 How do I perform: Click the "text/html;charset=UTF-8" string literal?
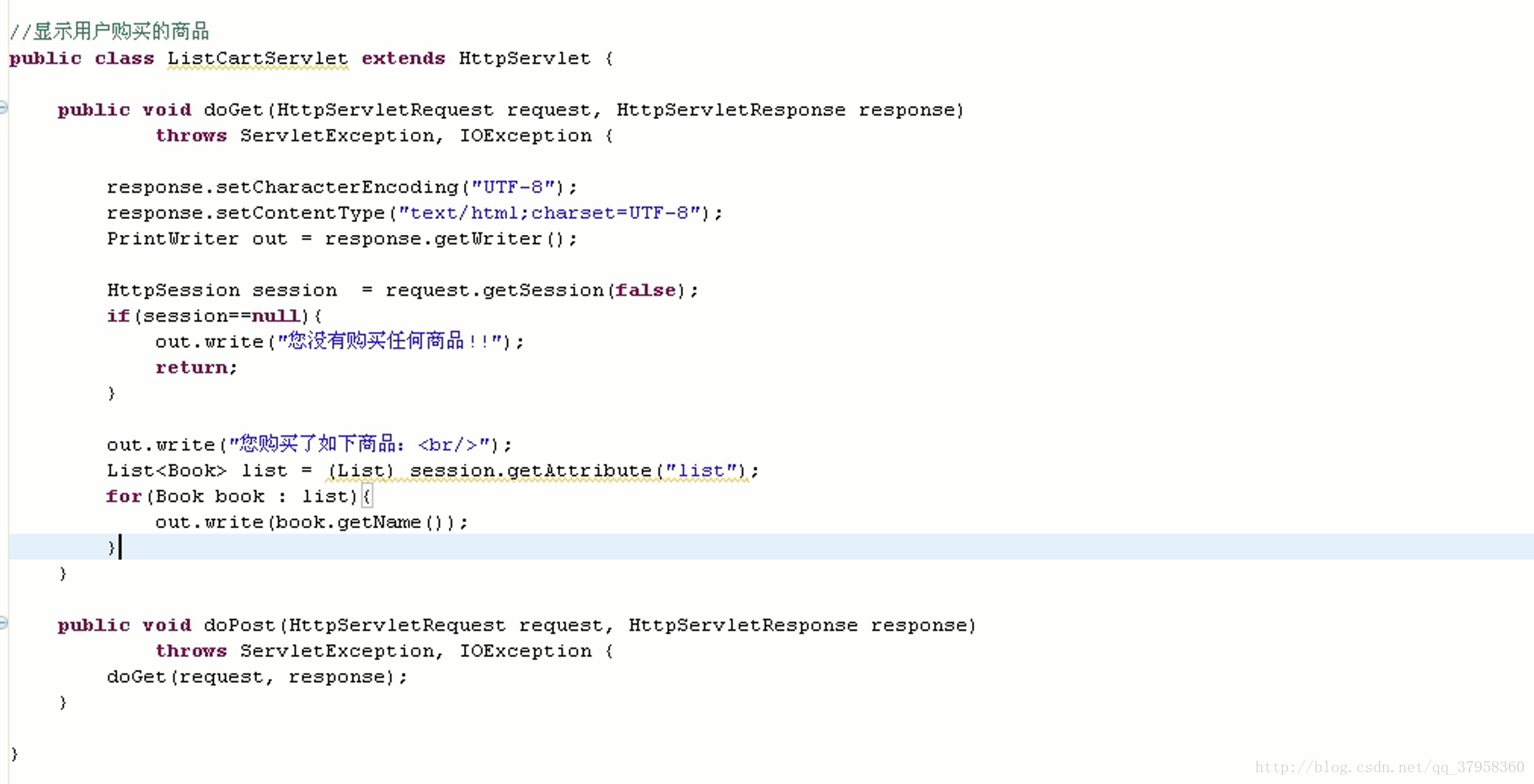click(x=549, y=213)
